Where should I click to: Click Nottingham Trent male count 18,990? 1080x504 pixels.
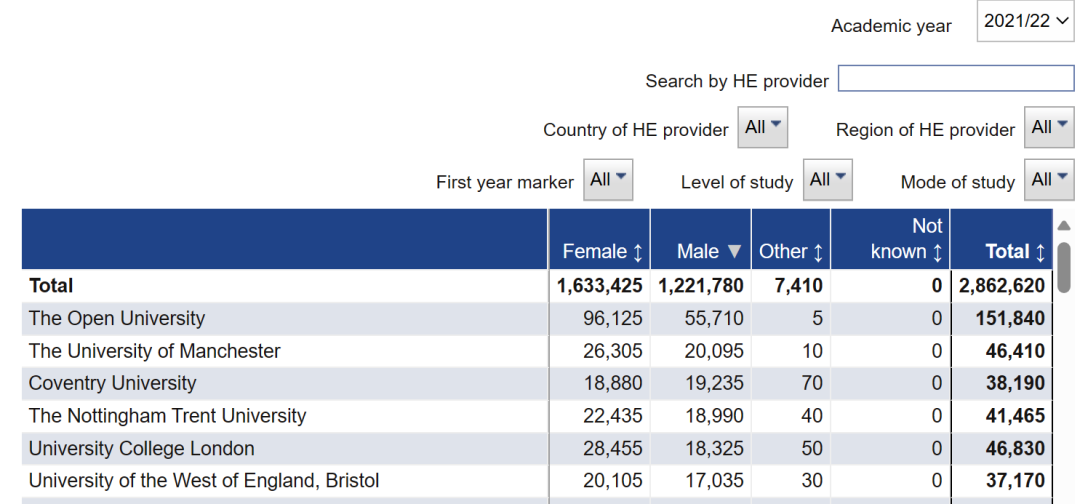714,416
